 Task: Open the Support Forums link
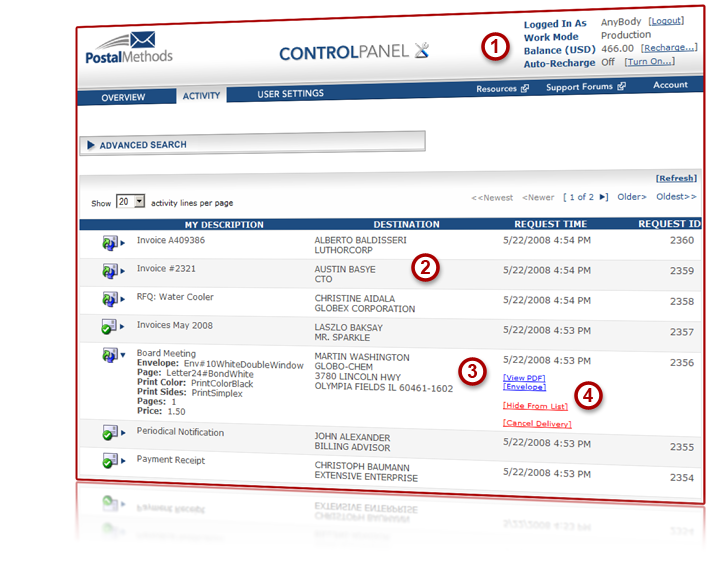(579, 86)
